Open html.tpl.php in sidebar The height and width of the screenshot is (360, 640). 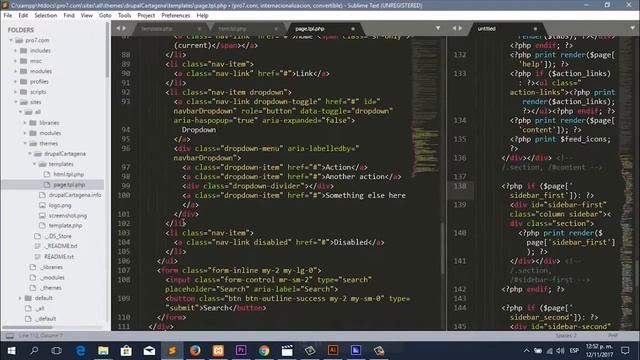tap(69, 174)
